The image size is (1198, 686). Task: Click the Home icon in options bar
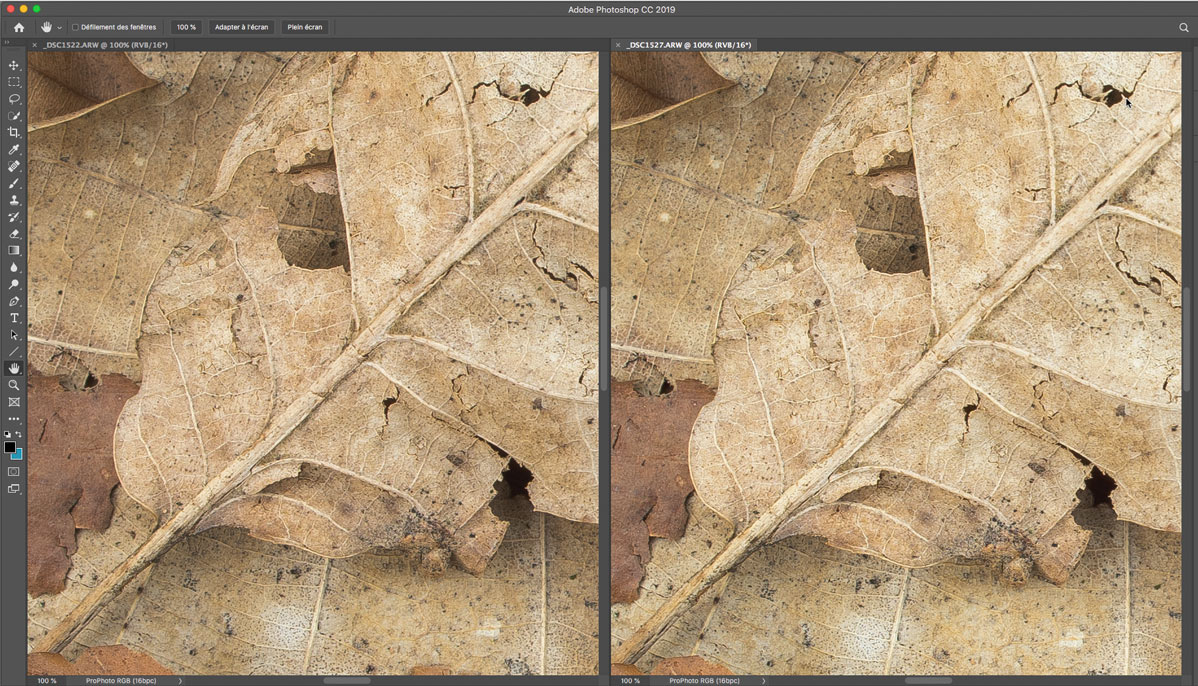(18, 27)
